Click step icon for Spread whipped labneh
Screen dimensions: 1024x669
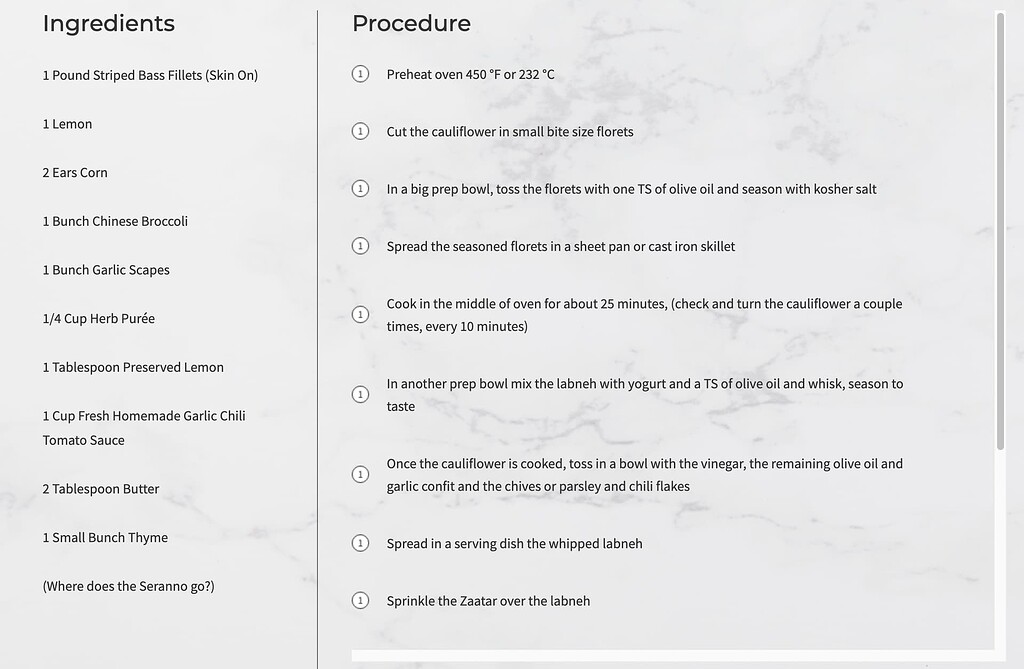361,543
